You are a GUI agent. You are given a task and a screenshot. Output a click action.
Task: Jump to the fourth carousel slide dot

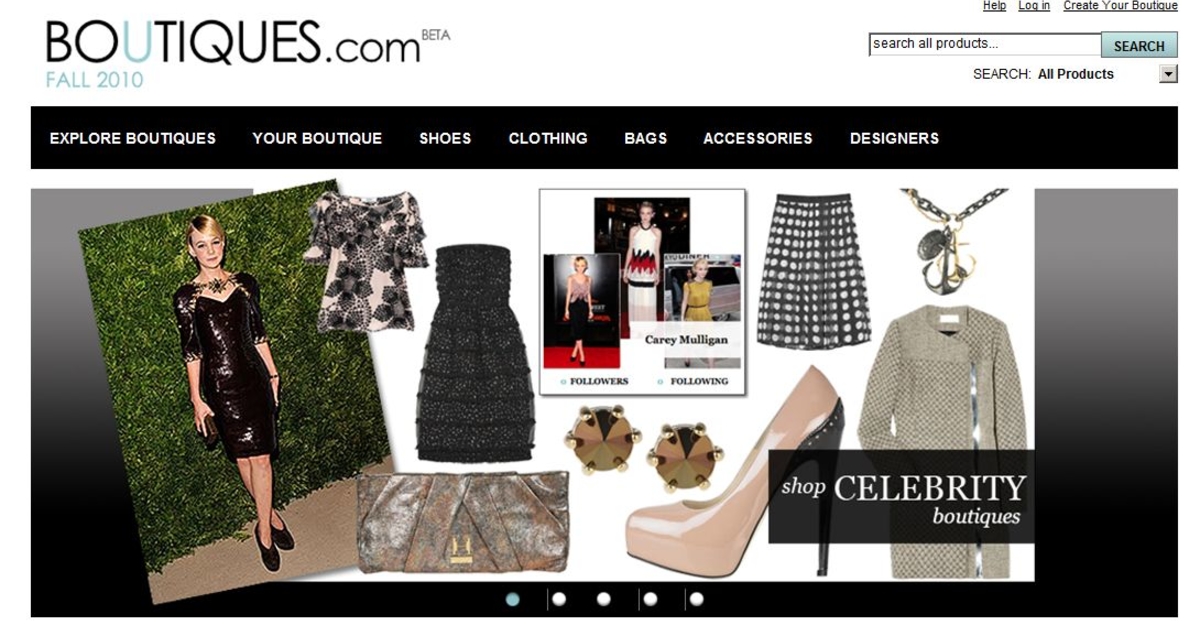pos(650,599)
